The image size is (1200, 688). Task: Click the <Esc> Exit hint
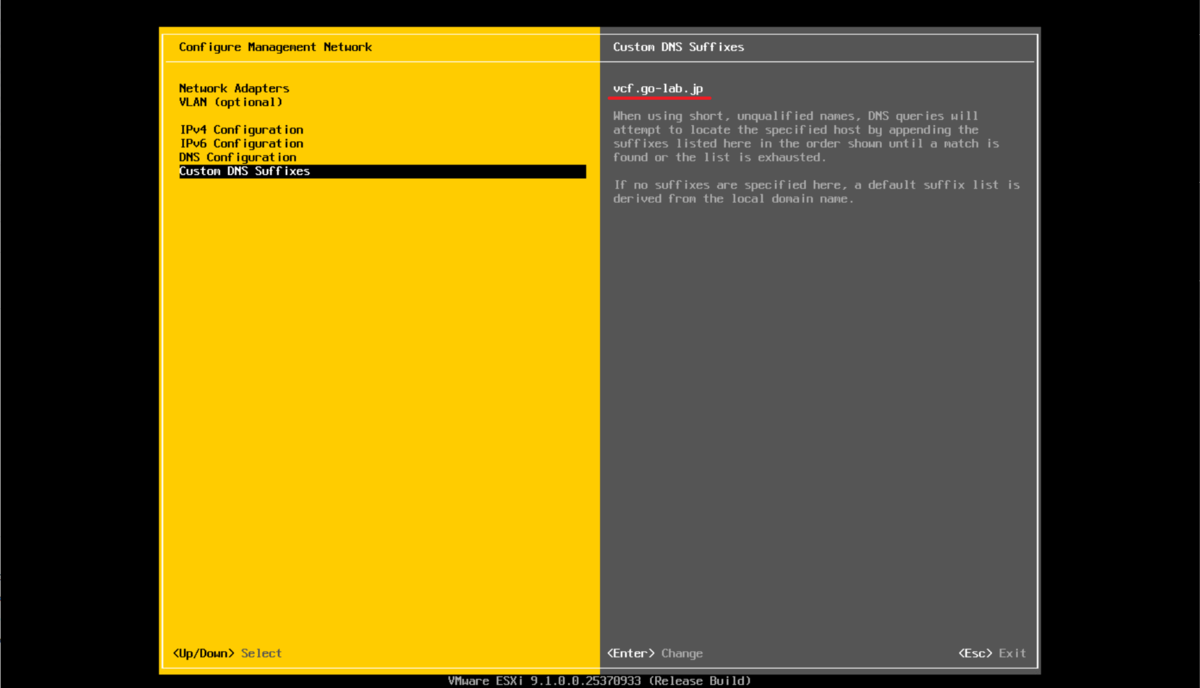[992, 653]
